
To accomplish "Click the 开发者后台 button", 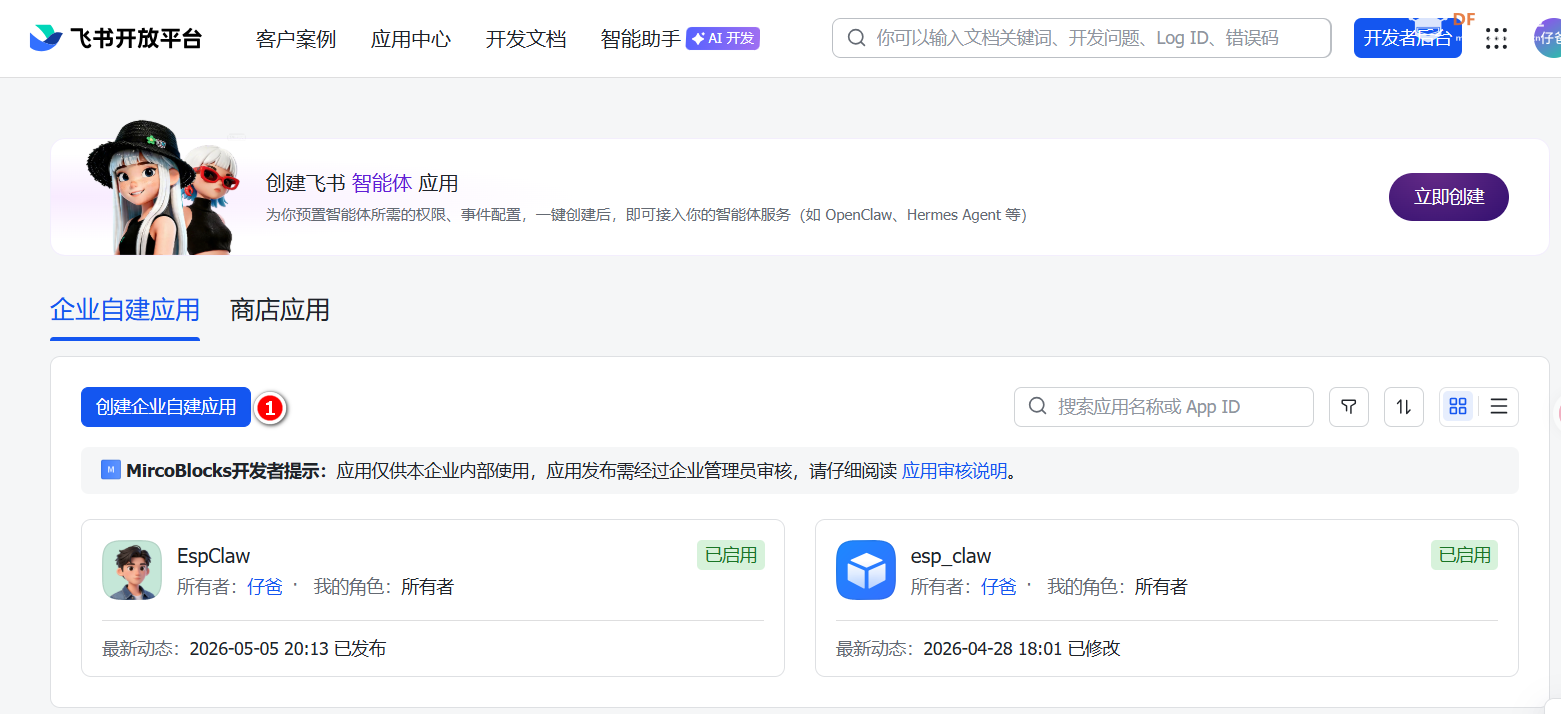I will [1408, 38].
